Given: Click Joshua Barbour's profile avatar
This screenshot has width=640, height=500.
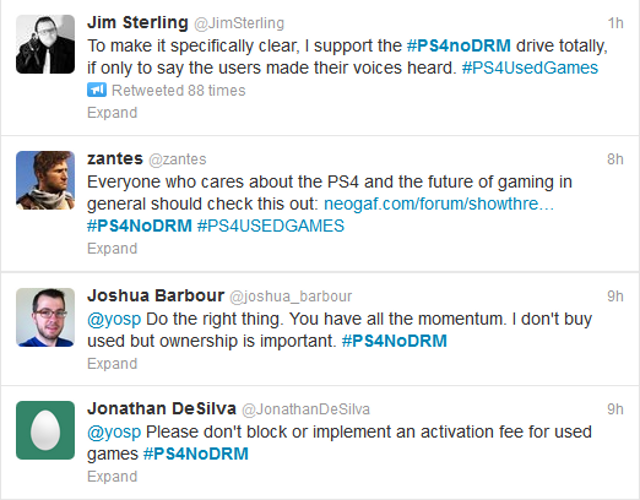Looking at the screenshot, I should tap(45, 317).
